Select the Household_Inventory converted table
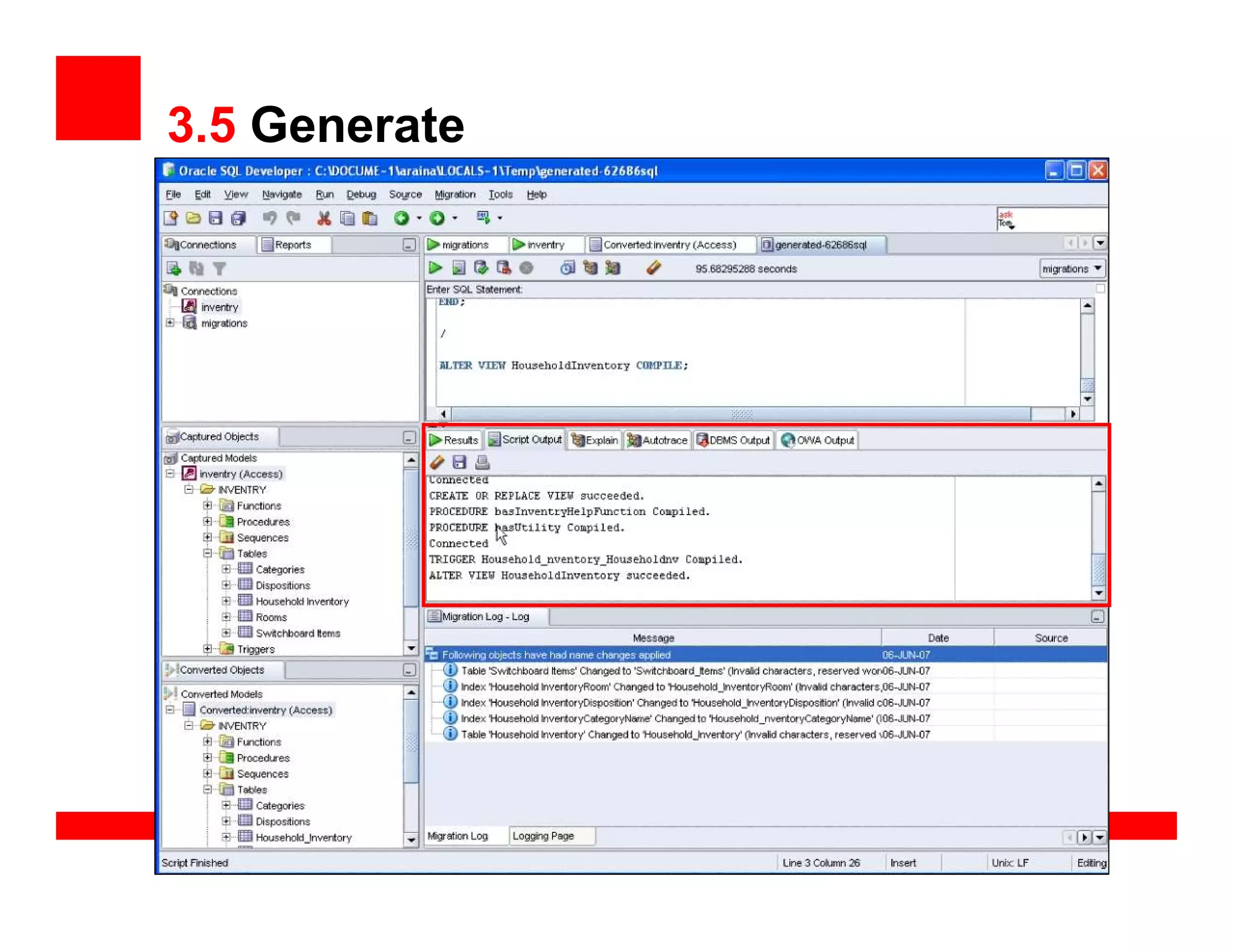 click(x=303, y=837)
